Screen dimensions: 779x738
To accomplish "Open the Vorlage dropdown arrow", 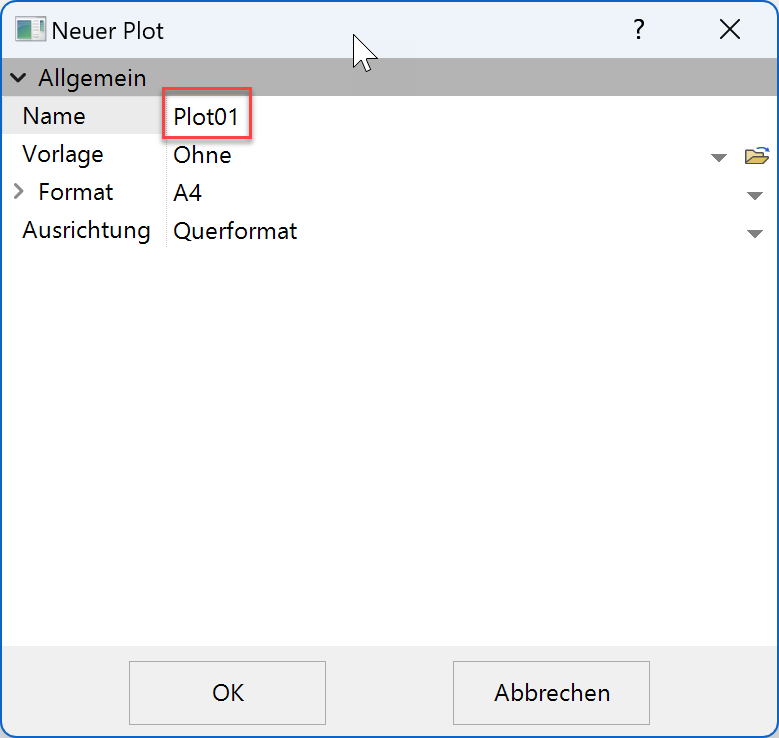I will [x=718, y=157].
